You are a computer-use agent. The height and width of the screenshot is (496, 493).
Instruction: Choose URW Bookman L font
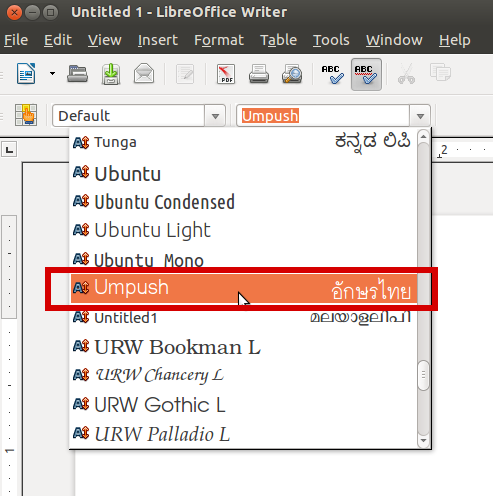tap(243, 347)
